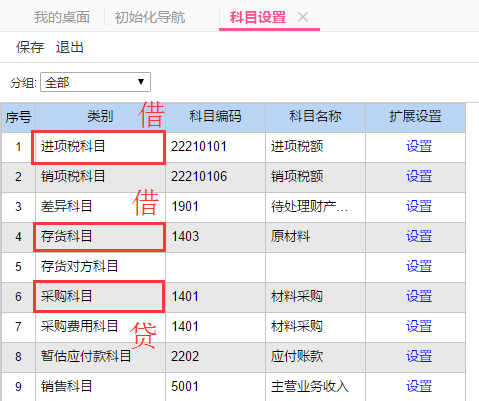Click the 主营业务收入 name cell
Image resolution: width=479 pixels, height=401 pixels.
pos(315,387)
